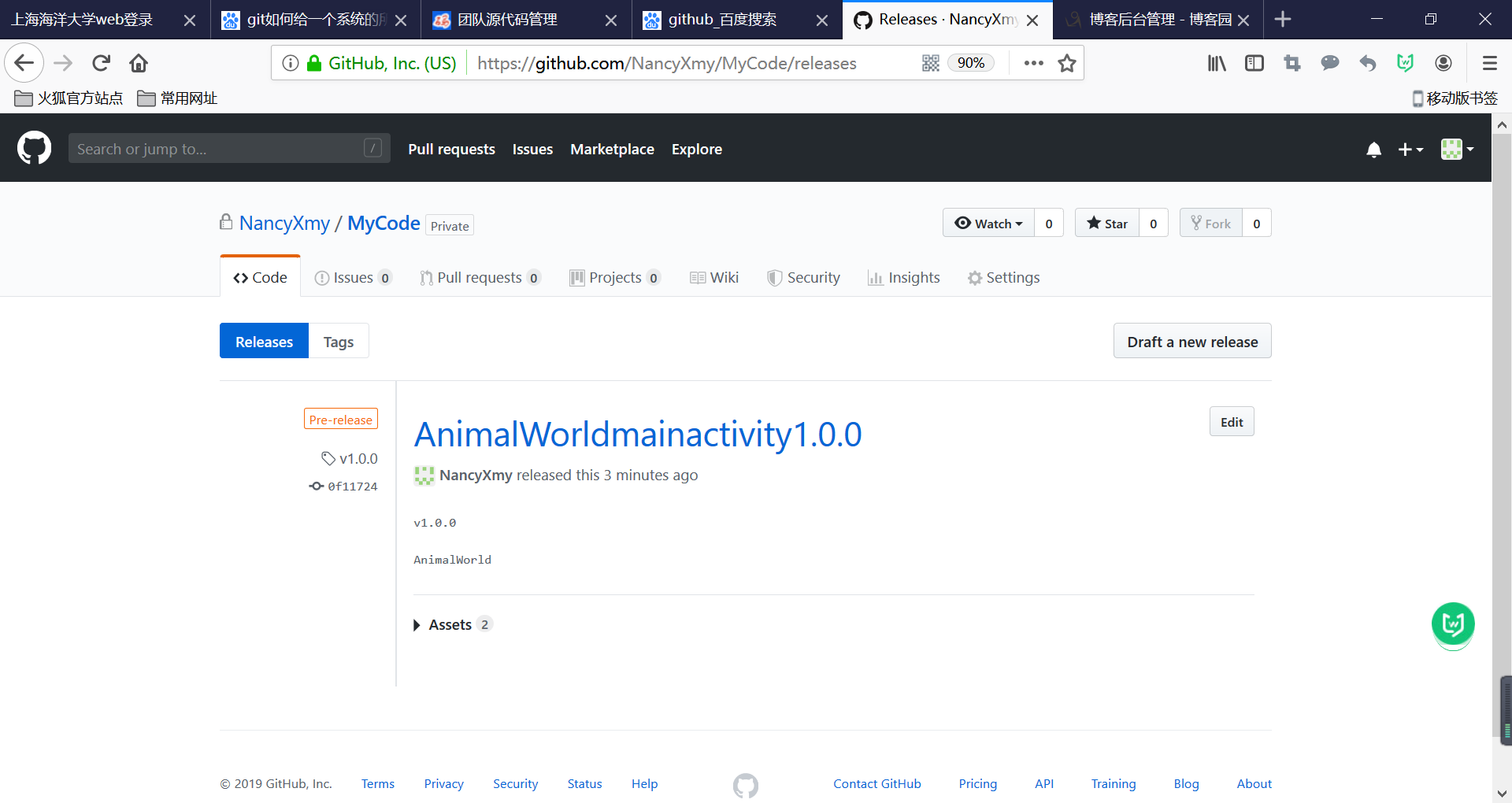Image resolution: width=1512 pixels, height=803 pixels.
Task: Click the page scrollbar down arrow
Action: (1502, 794)
